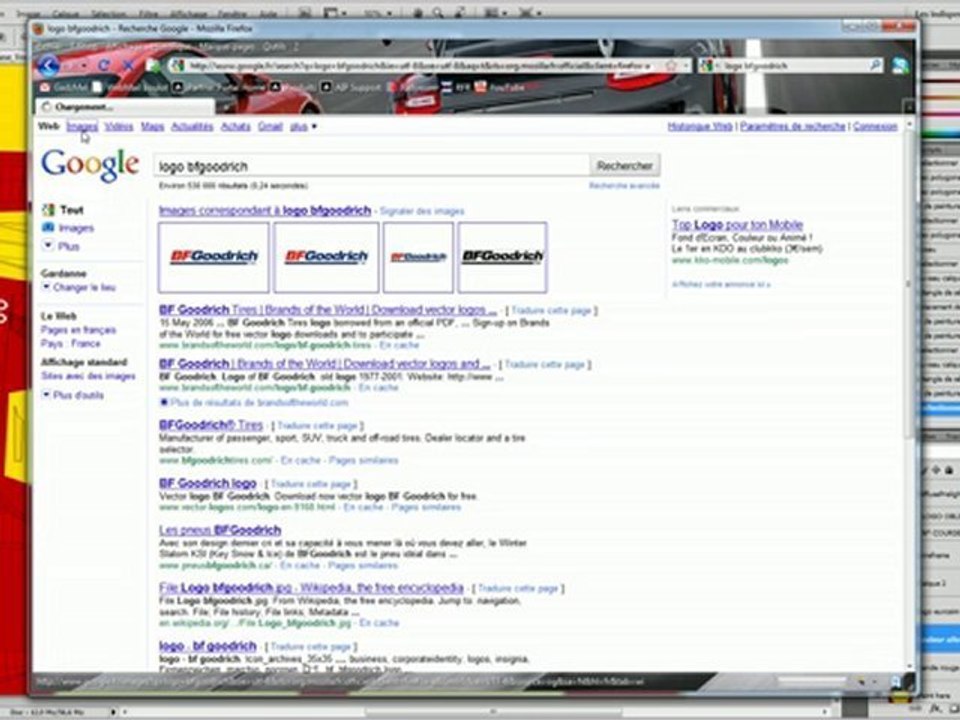
Task: Open 'BF Goodrich Tires | Brands of the World' result
Action: coord(328,310)
